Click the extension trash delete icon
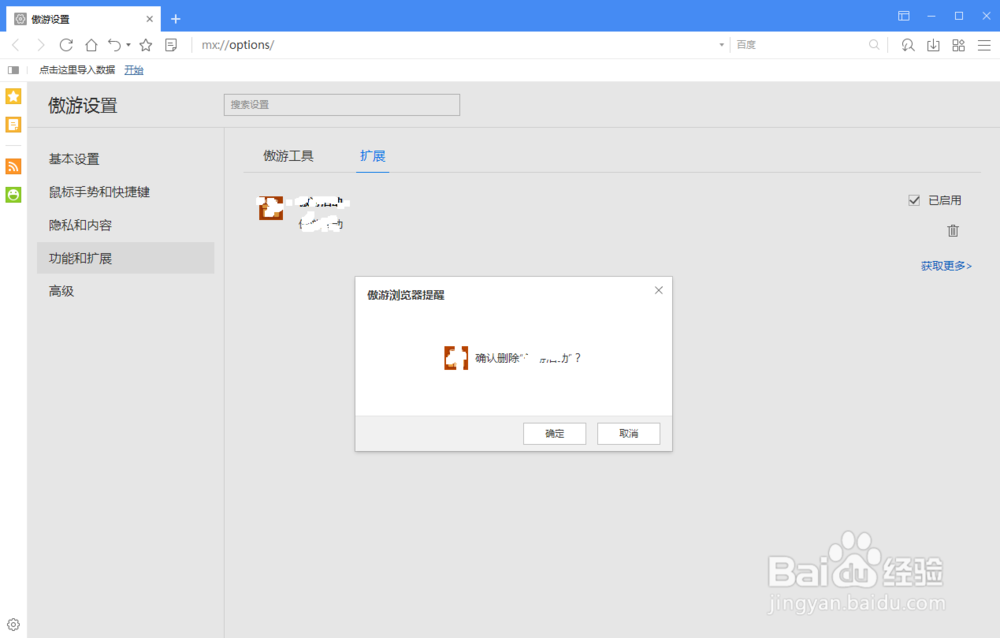1000x638 pixels. click(953, 230)
